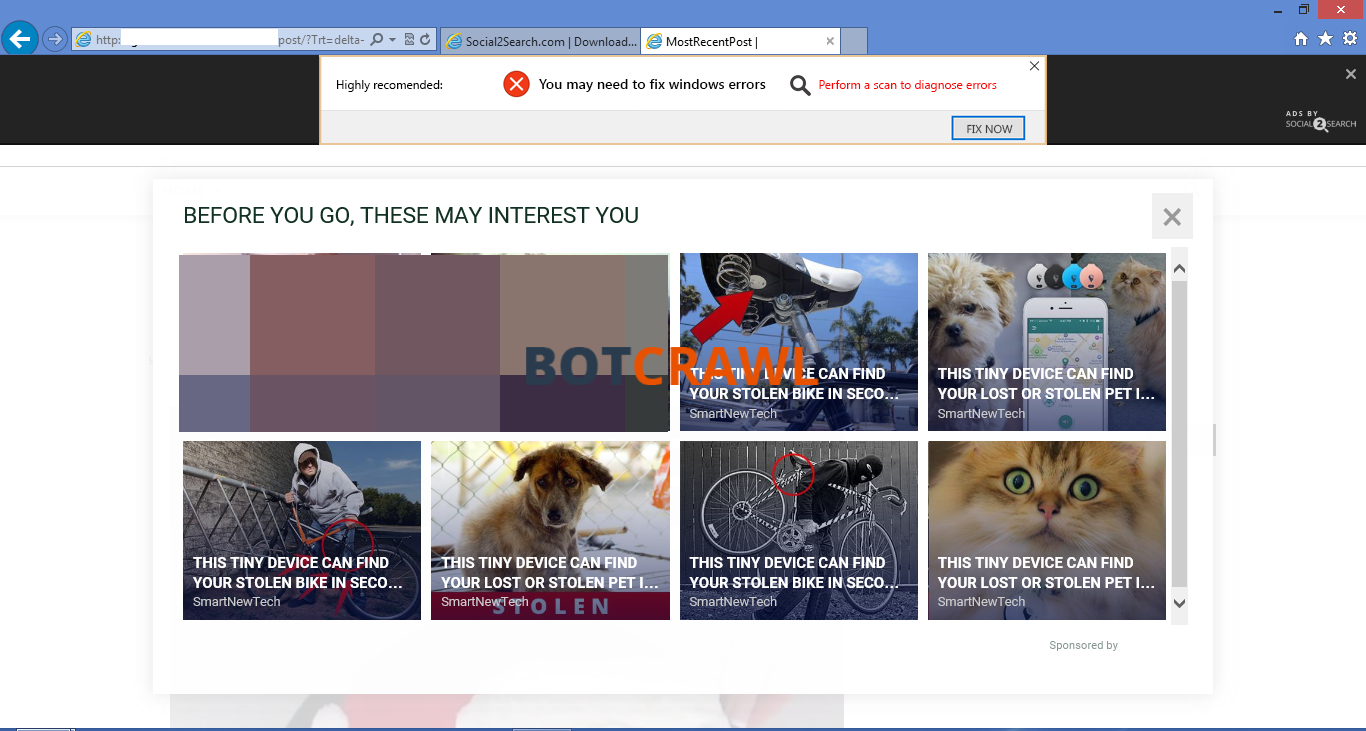This screenshot has width=1366, height=731.
Task: Click the address bar search magnifier icon
Action: point(377,40)
